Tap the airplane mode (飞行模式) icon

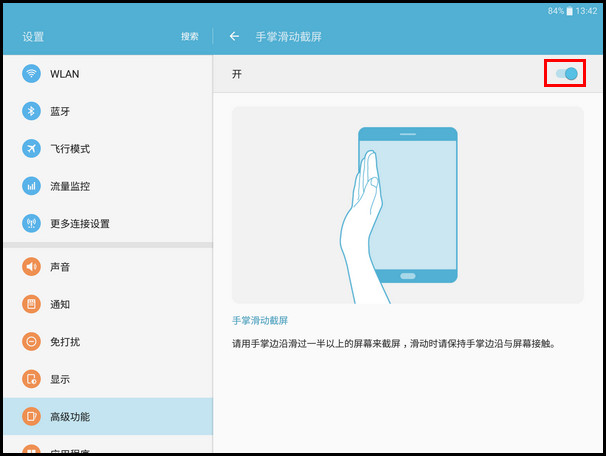click(31, 148)
